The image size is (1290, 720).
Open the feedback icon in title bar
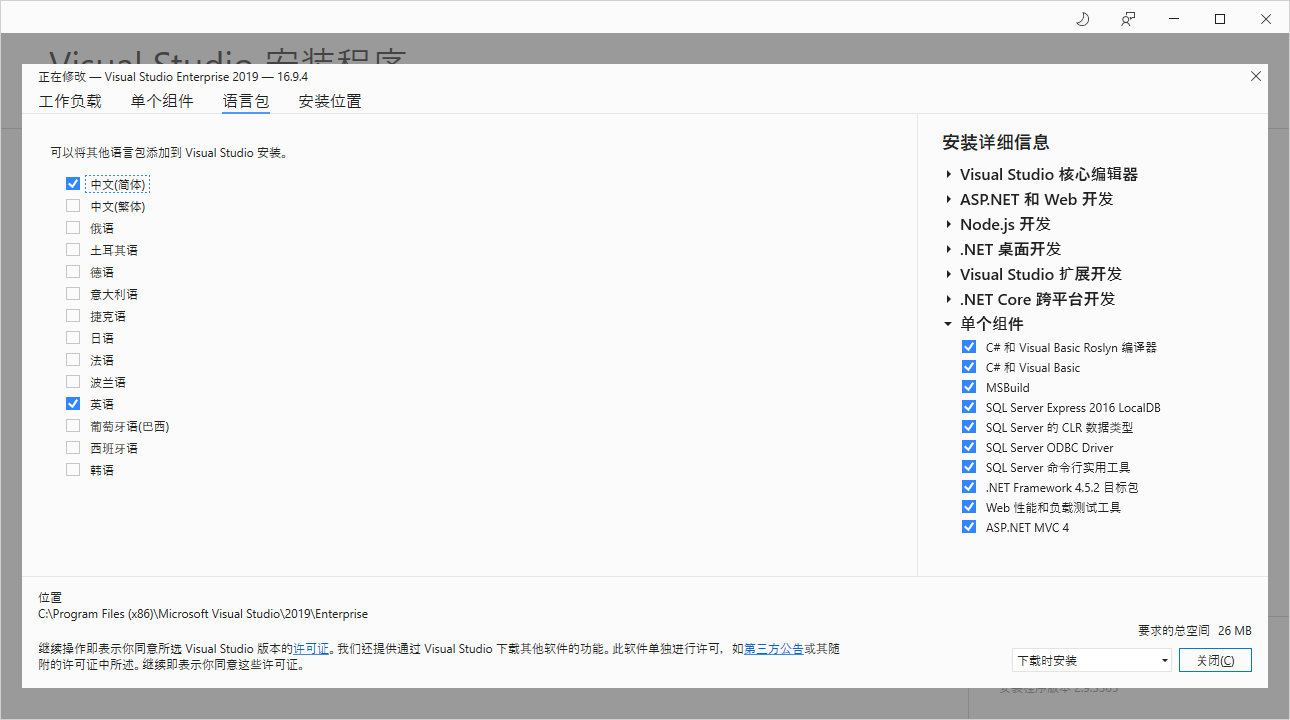point(1128,19)
